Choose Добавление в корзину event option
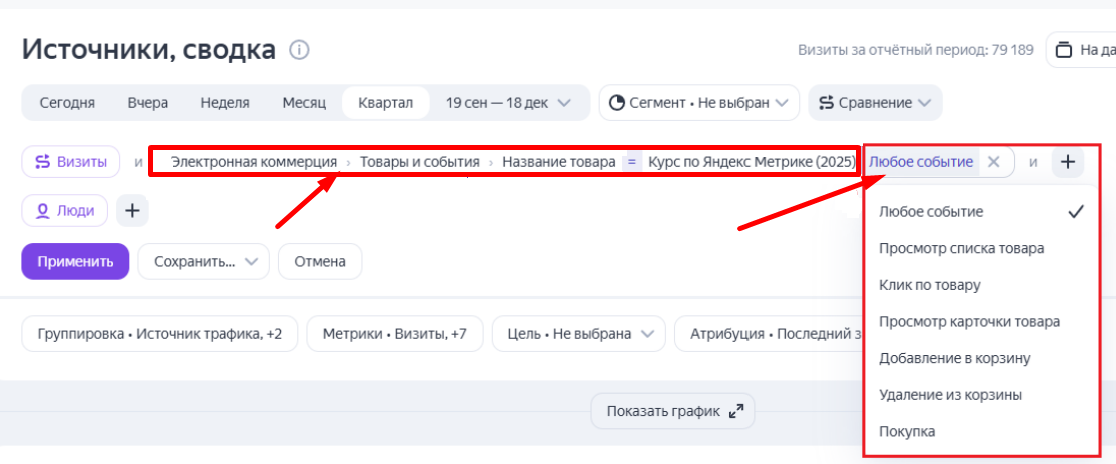The height and width of the screenshot is (464, 1116). (x=954, y=358)
